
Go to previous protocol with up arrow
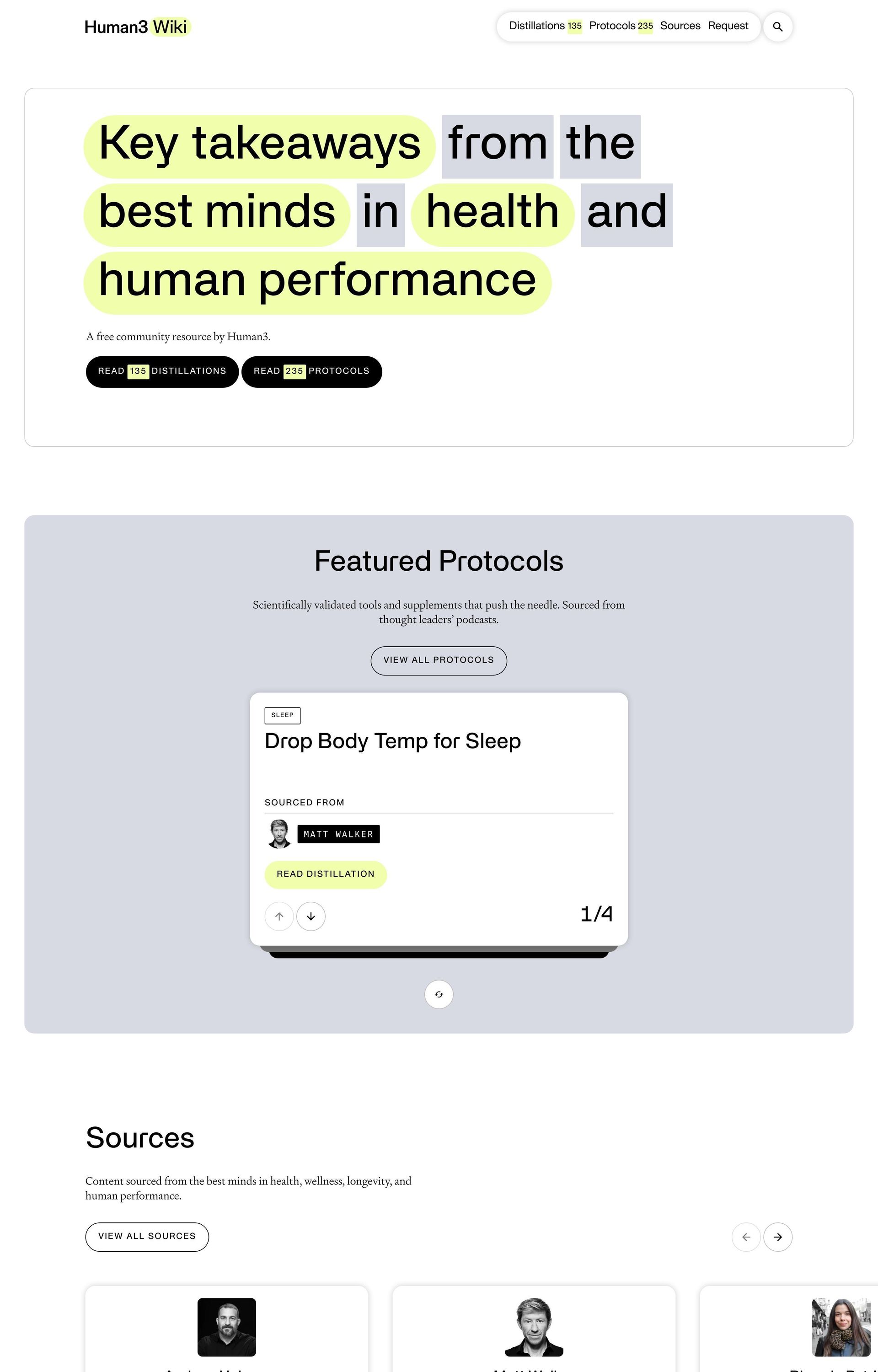[x=279, y=916]
